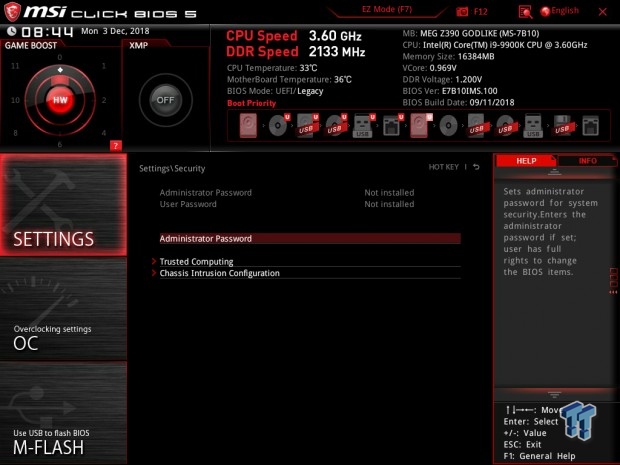Viewport: 620px width, 465px height.
Task: Select the first hard disk boot device without U badge
Action: point(248,126)
